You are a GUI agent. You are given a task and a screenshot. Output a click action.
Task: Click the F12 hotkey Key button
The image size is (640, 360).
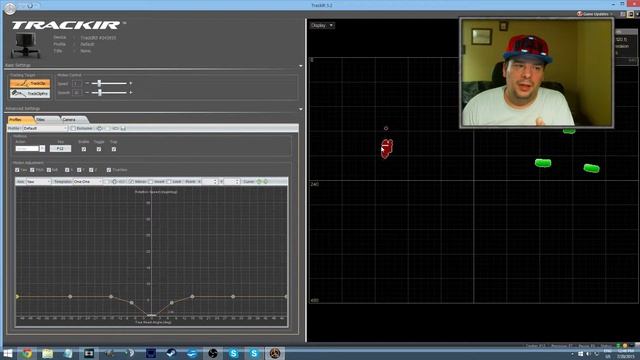tap(60, 149)
